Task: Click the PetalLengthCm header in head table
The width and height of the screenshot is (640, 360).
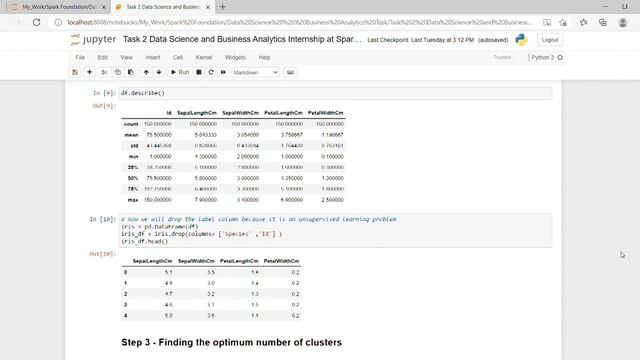Action: pyautogui.click(x=239, y=261)
